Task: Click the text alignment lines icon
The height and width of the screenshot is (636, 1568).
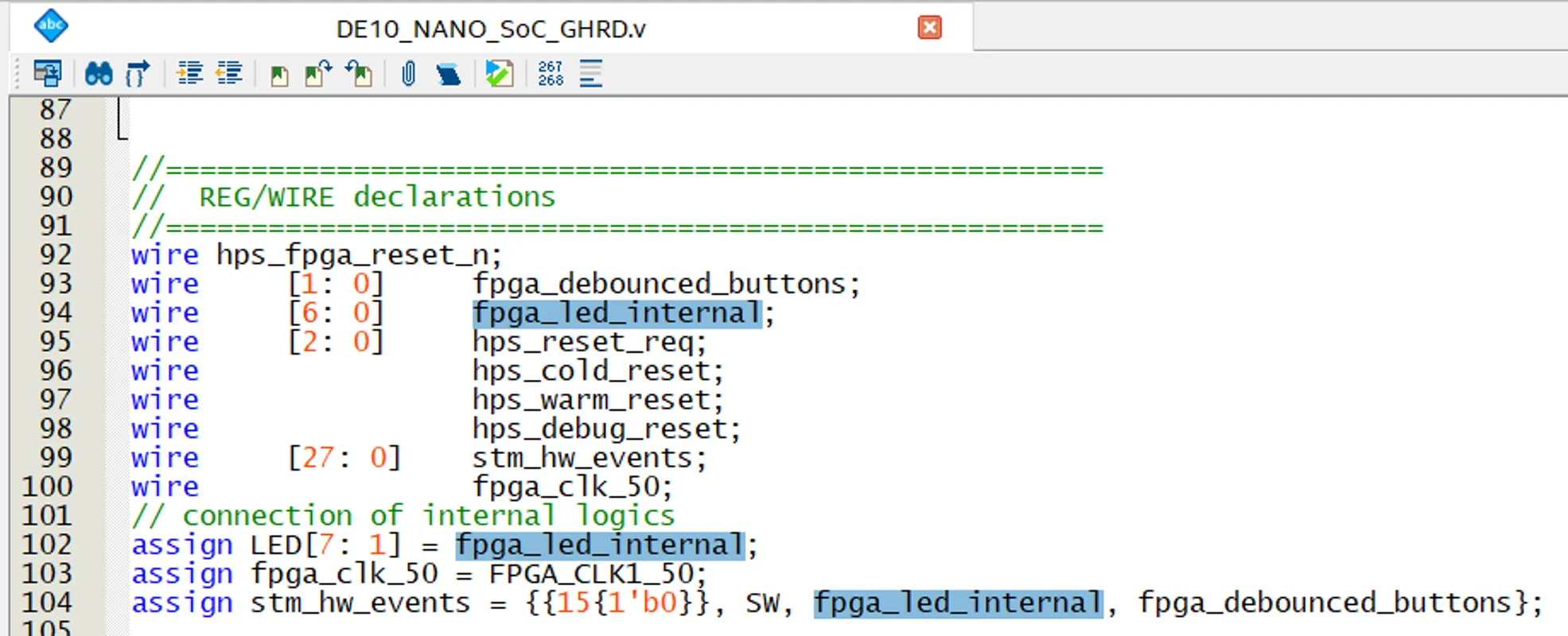Action: tap(591, 73)
